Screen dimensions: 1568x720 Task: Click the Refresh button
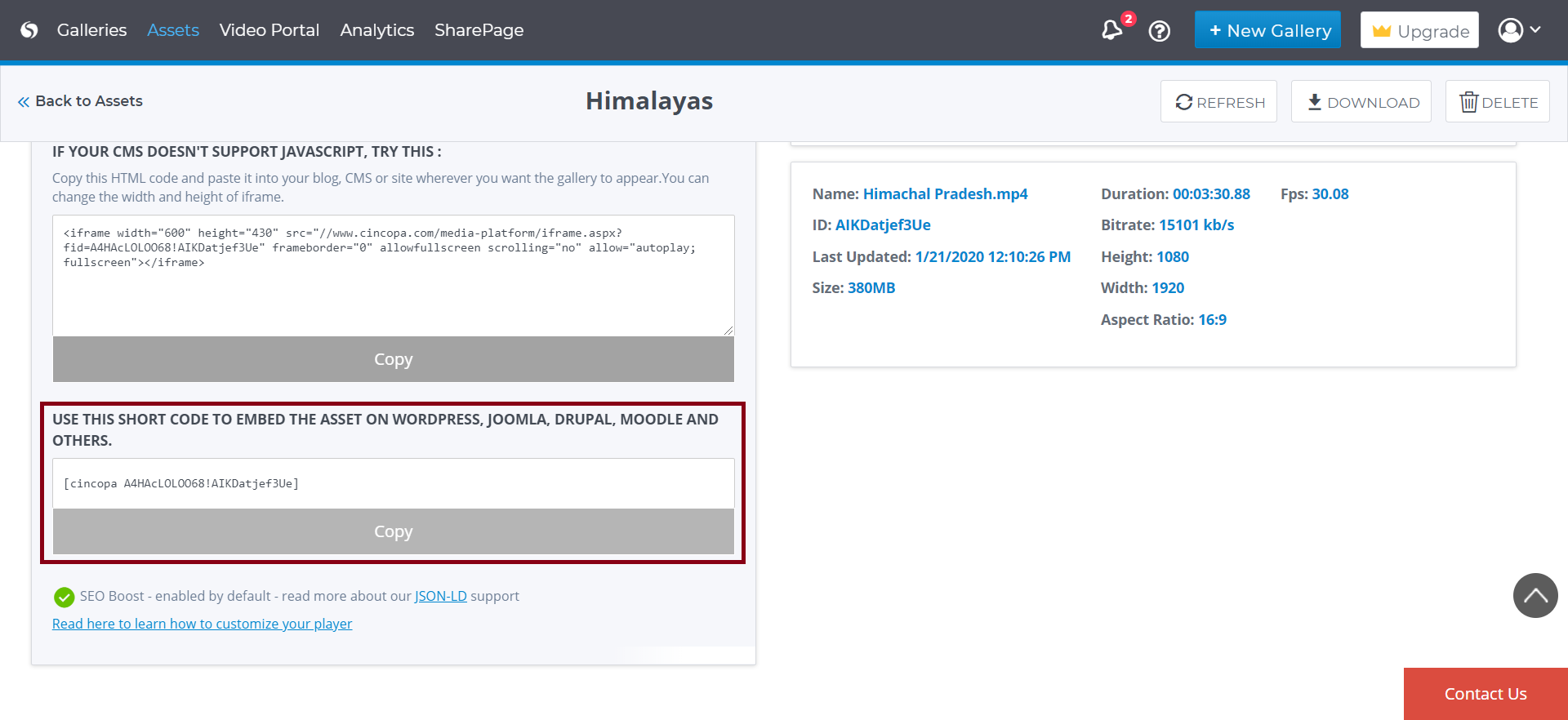(x=1218, y=102)
